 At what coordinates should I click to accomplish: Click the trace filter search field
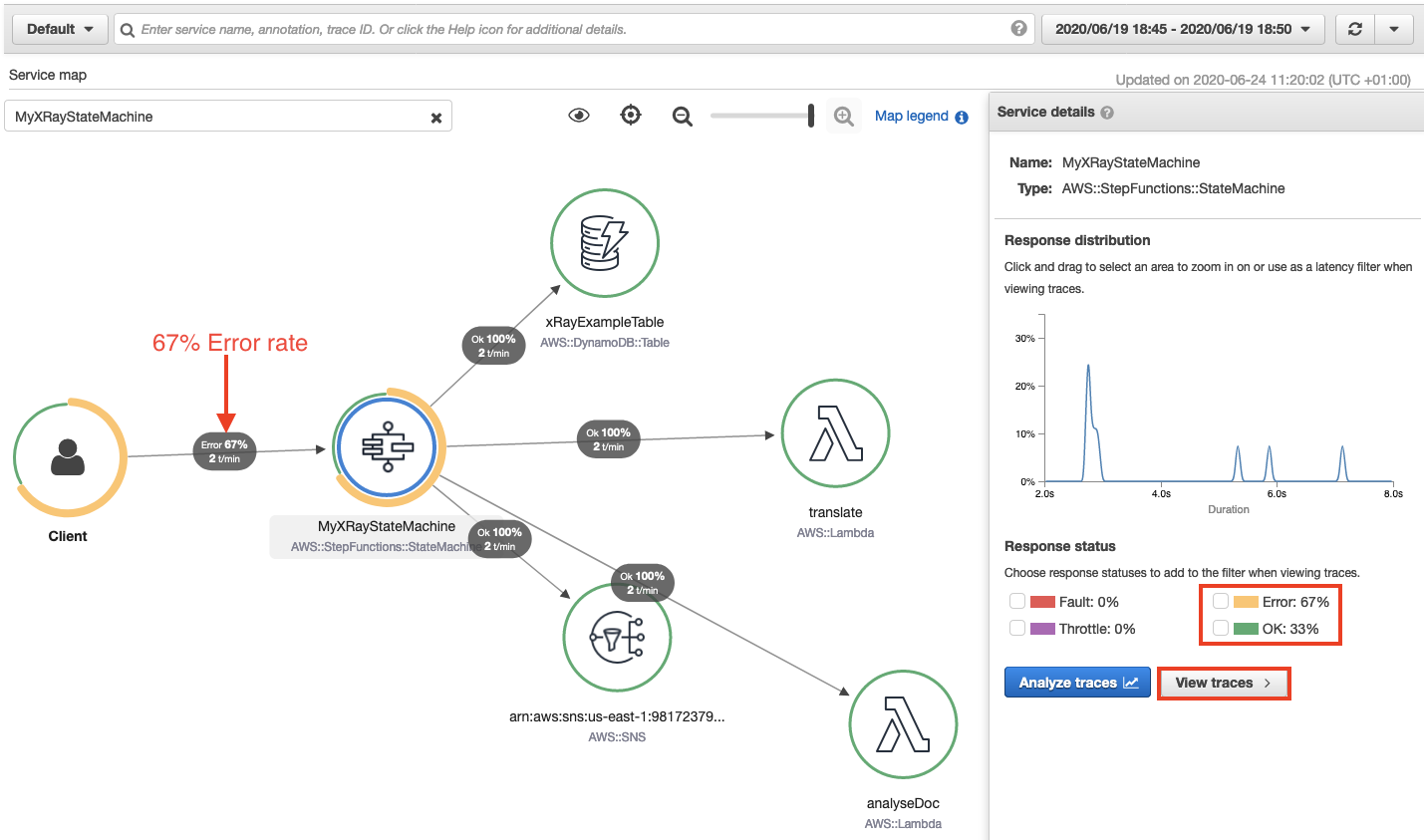click(573, 29)
